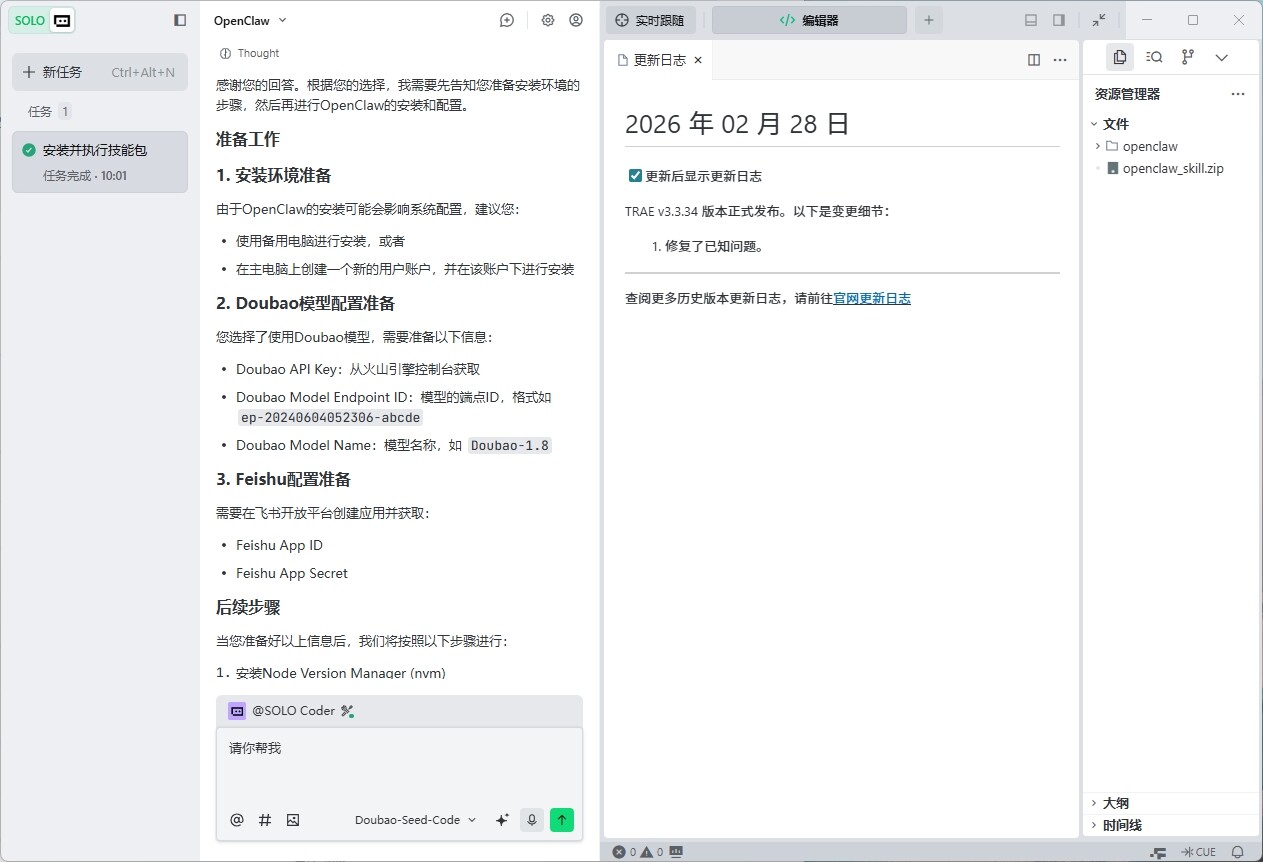Open the 官网更新日志 link
The image size is (1263, 862).
point(872,298)
